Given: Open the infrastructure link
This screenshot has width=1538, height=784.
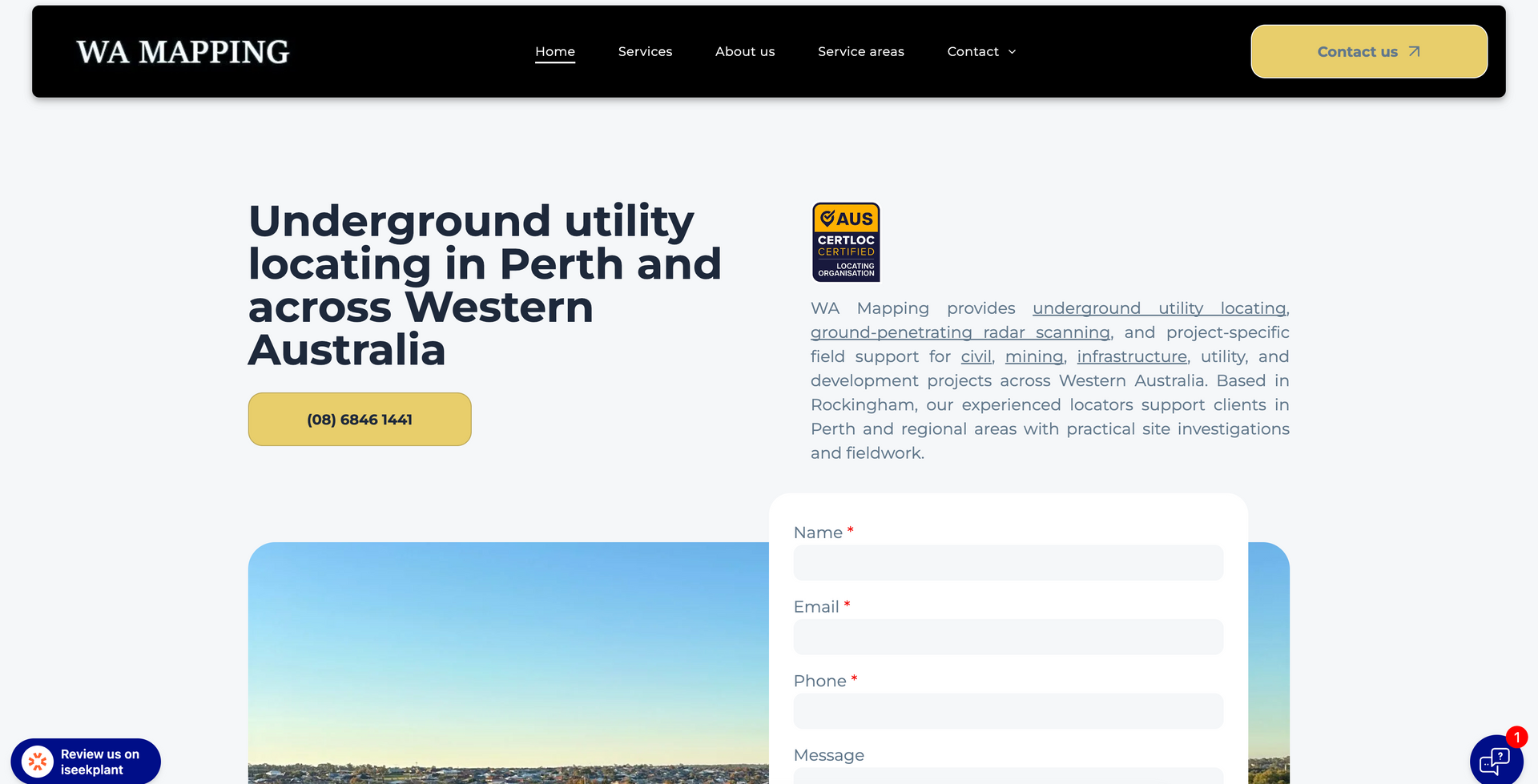Looking at the screenshot, I should click(x=1132, y=356).
